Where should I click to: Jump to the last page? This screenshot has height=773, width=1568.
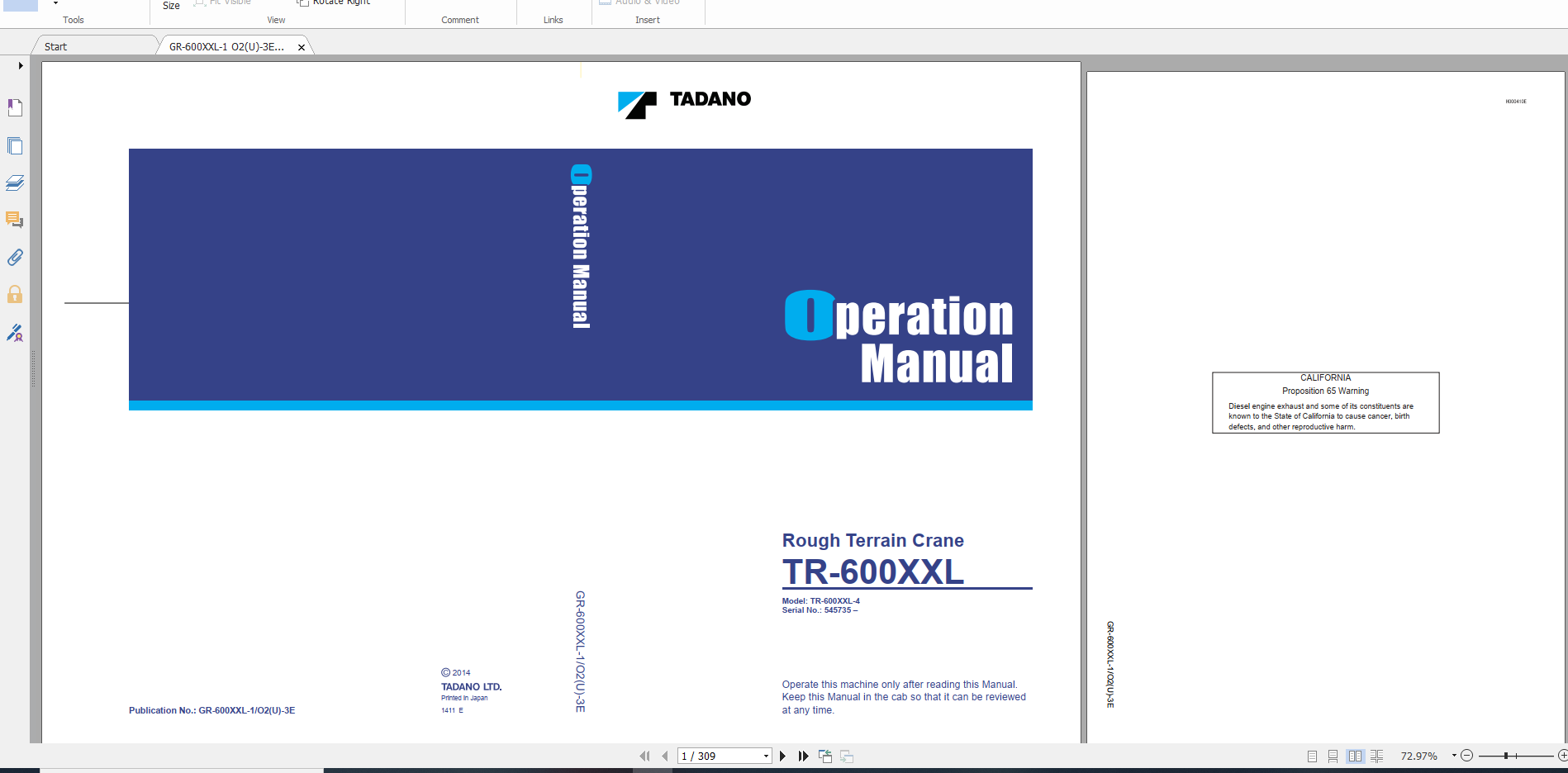pos(802,755)
